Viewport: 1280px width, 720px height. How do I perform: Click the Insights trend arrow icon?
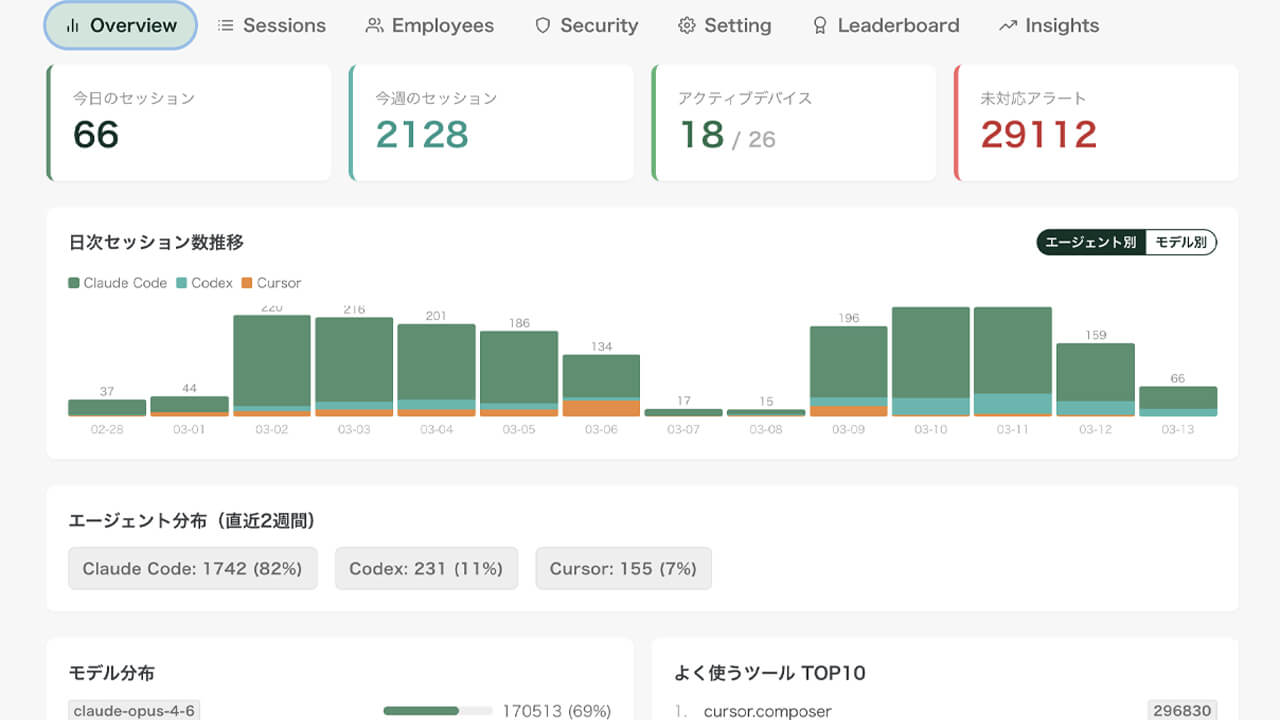(1007, 25)
